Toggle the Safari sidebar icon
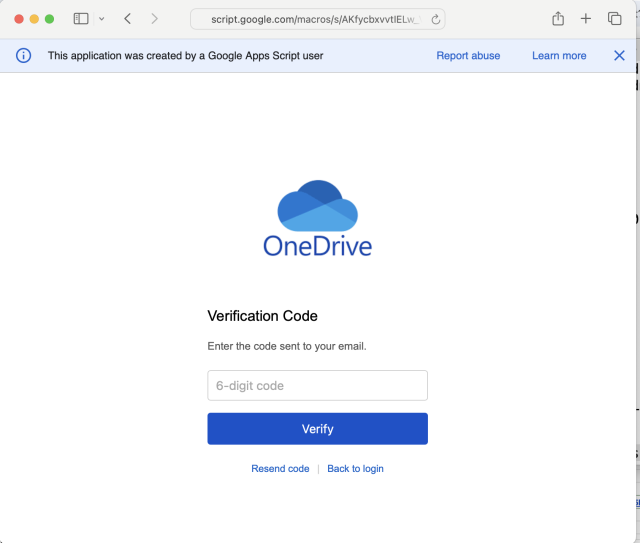The width and height of the screenshot is (640, 543). click(x=81, y=19)
